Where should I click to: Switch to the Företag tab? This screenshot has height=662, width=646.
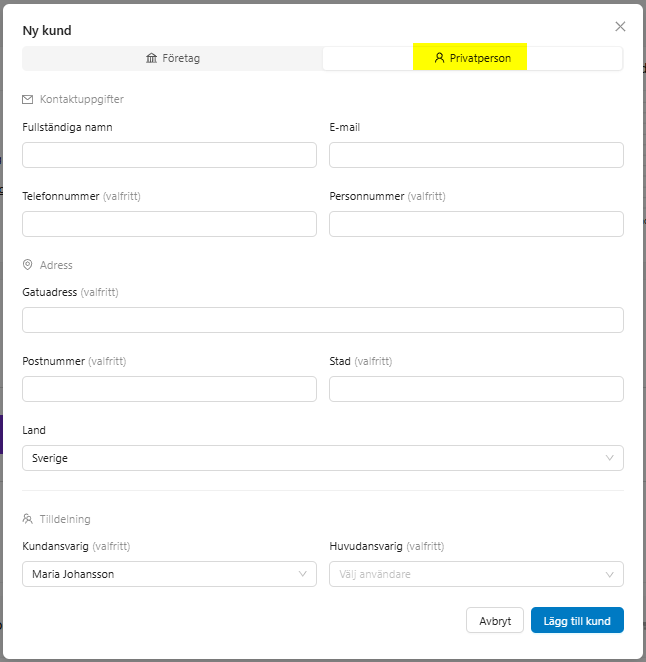pos(173,58)
